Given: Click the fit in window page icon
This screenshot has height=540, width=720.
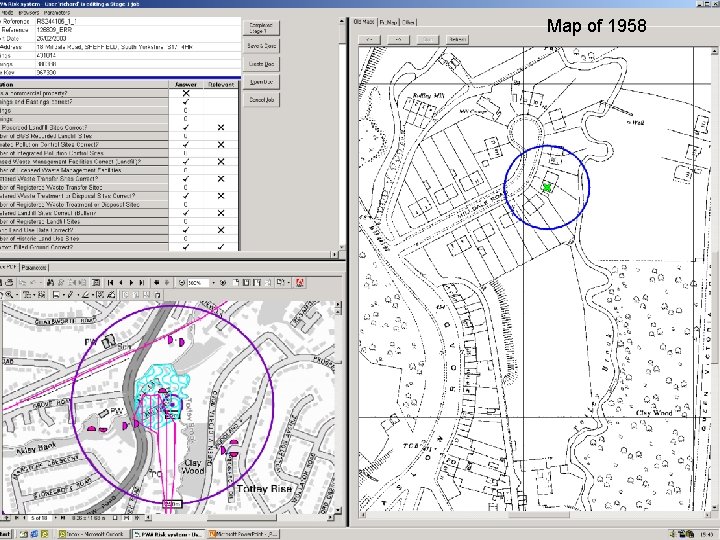Looking at the screenshot, I should coord(246,283).
